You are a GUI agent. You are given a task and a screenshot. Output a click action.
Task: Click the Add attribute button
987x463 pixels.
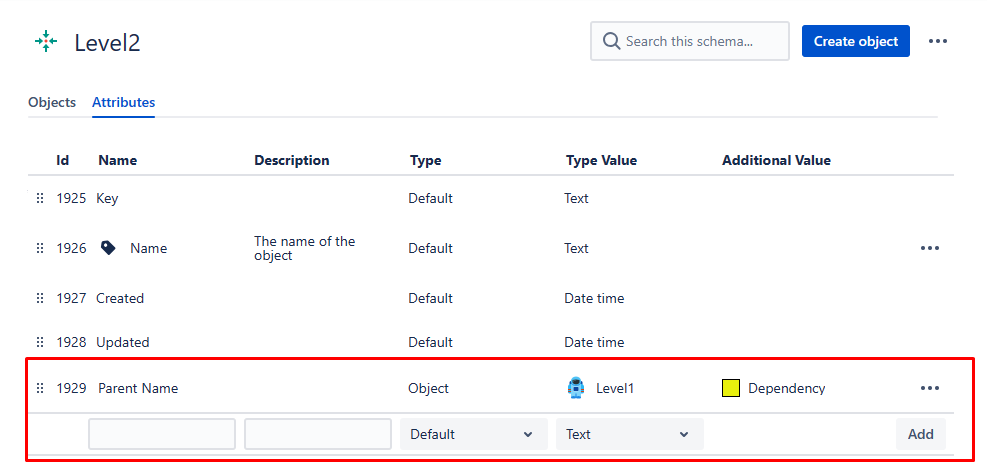(x=920, y=434)
